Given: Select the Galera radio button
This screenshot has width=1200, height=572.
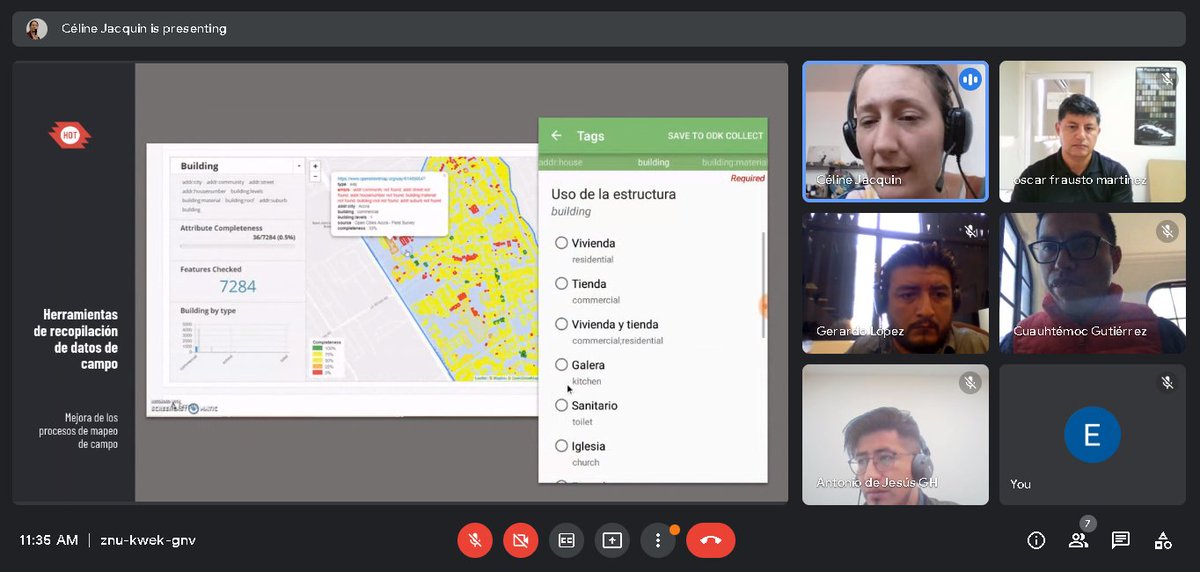Looking at the screenshot, I should [561, 365].
